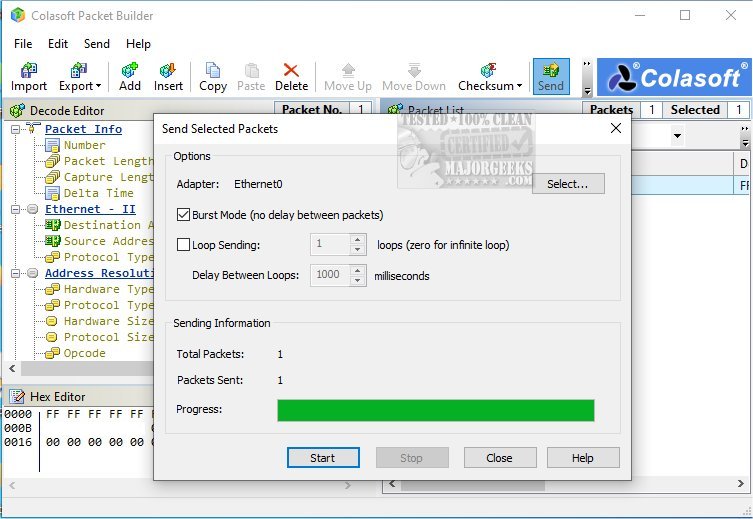Click the Delay Between Loops input field
The image size is (753, 519).
pos(331,275)
